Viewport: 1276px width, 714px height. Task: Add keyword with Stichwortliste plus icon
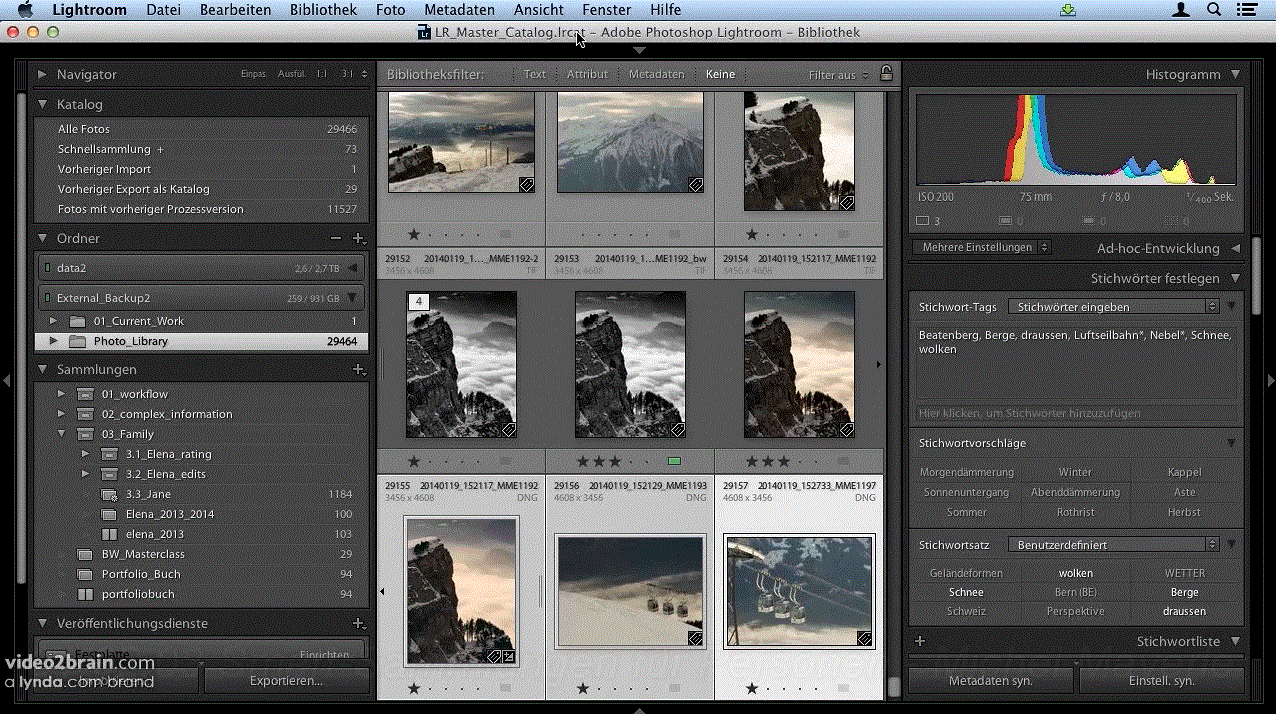920,642
